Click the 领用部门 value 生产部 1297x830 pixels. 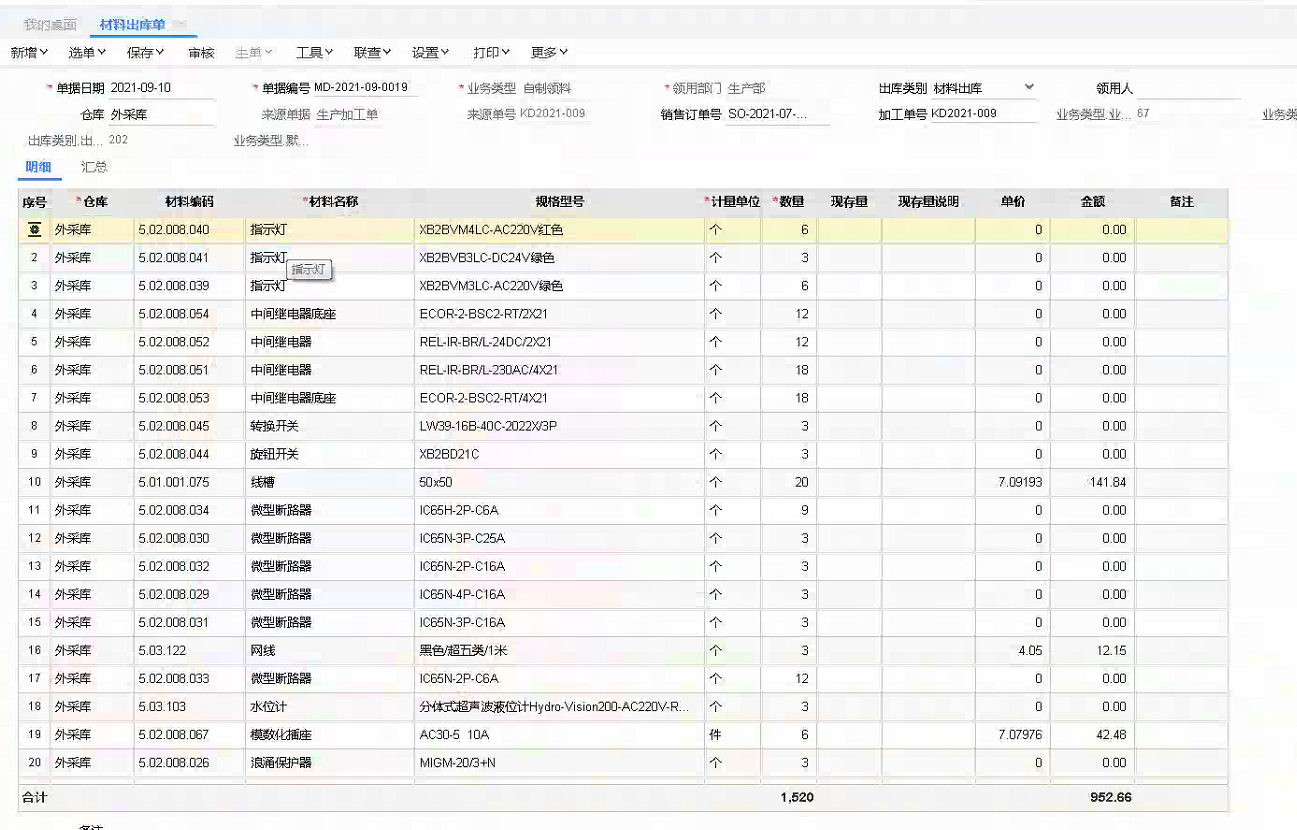747,88
